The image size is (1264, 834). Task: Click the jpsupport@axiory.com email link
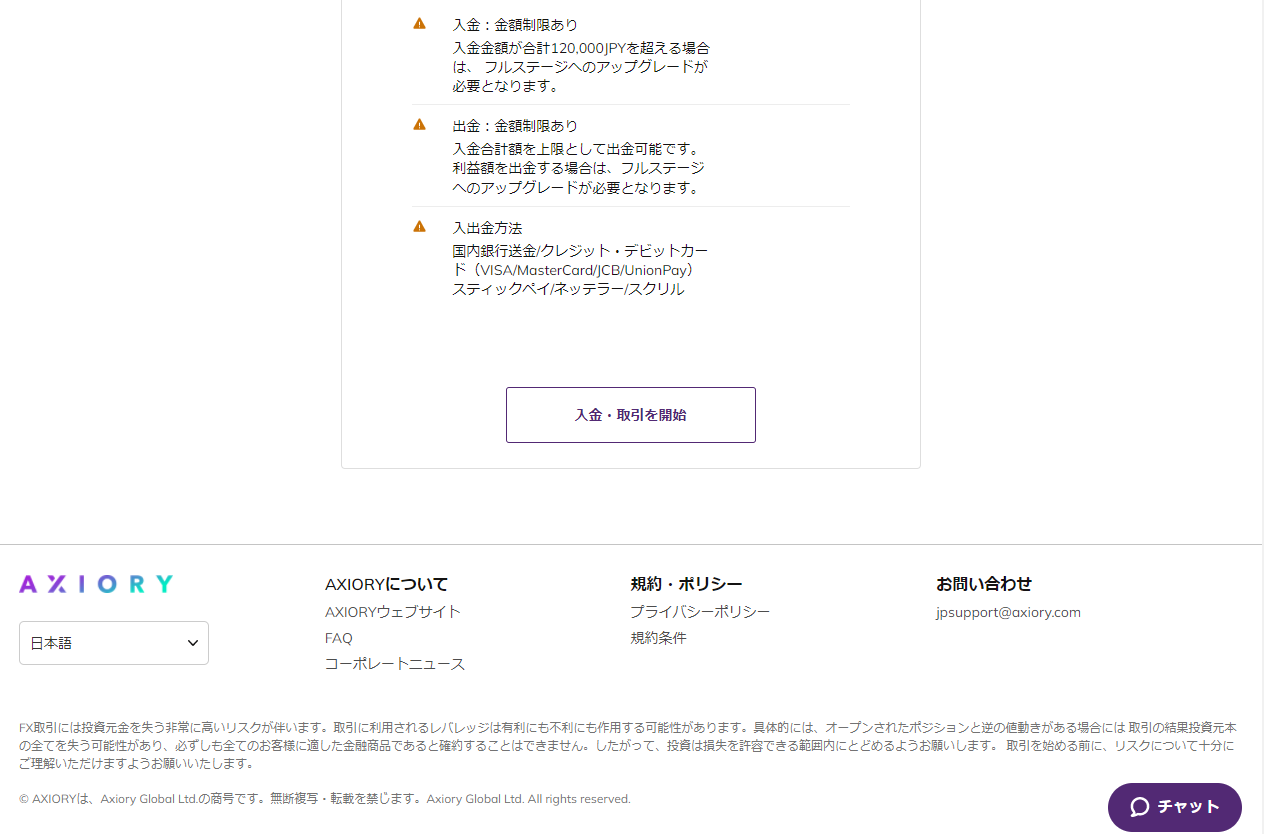point(1008,612)
